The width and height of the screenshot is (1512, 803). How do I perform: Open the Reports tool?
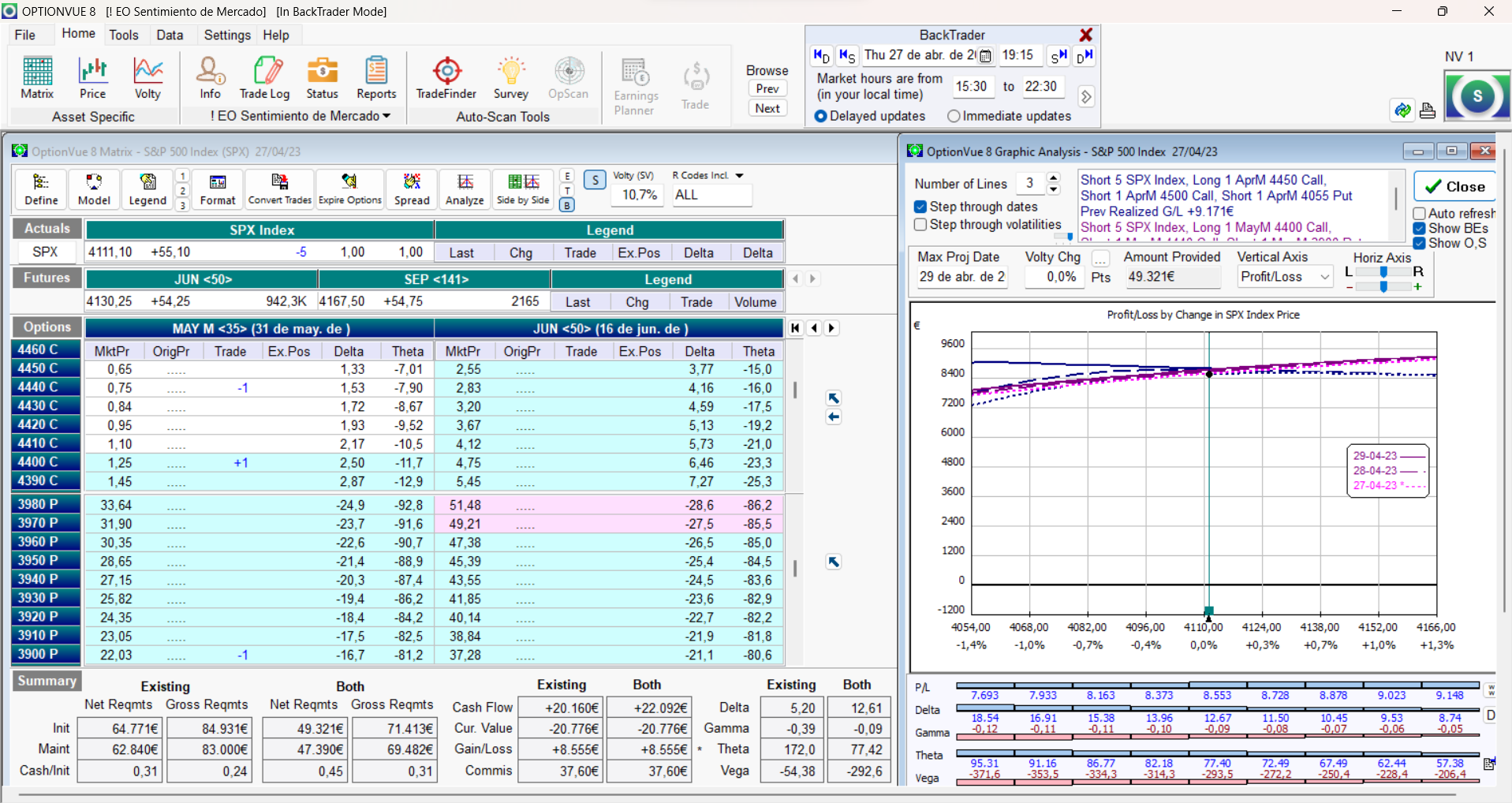[x=376, y=78]
